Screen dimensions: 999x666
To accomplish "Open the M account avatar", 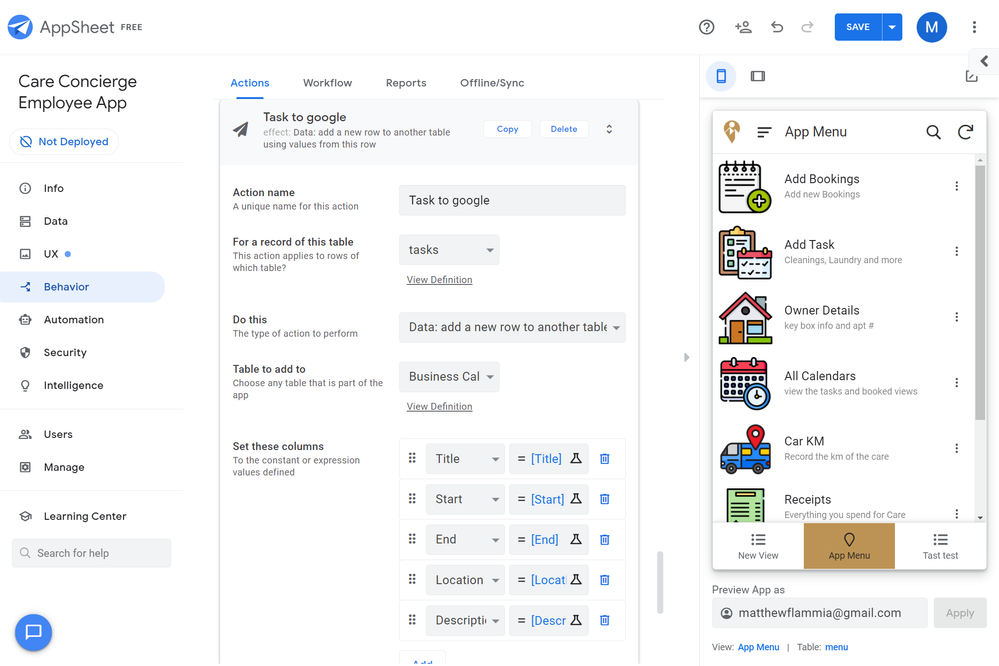I will 931,27.
